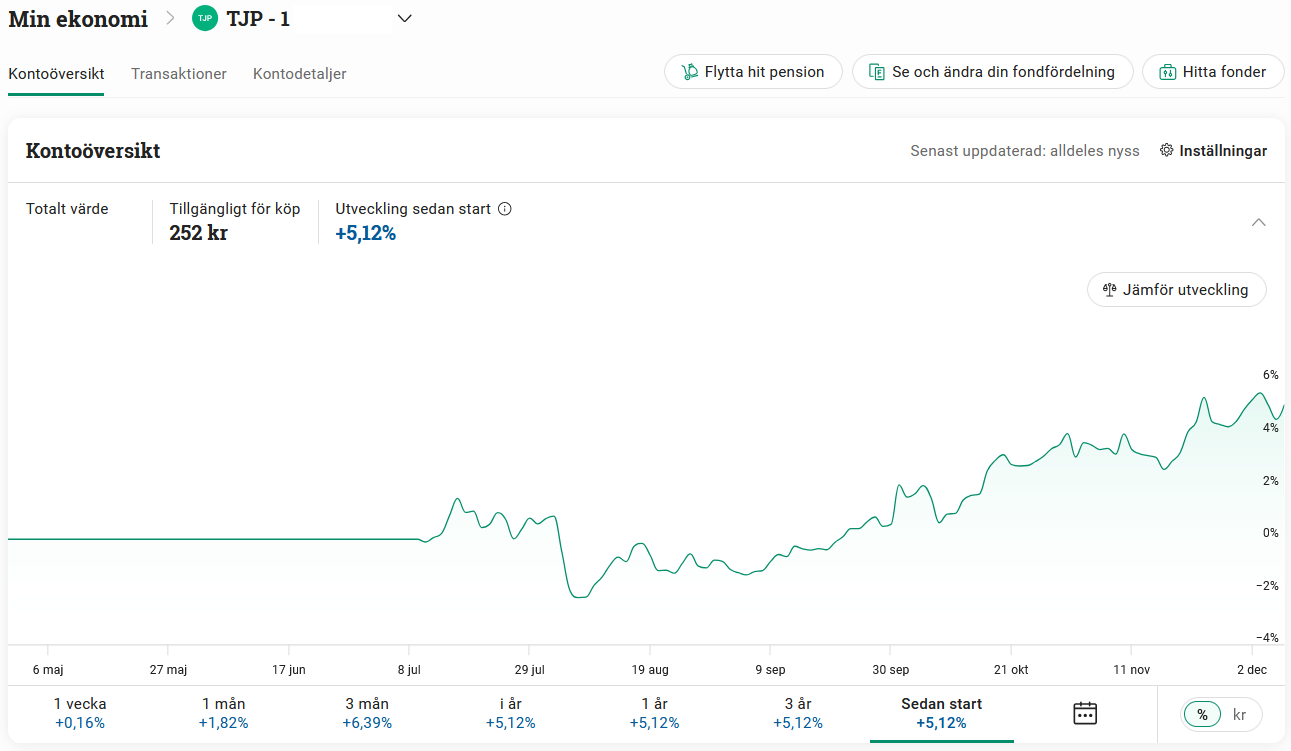Click the green TJP account badge
1291x751 pixels.
204,18
